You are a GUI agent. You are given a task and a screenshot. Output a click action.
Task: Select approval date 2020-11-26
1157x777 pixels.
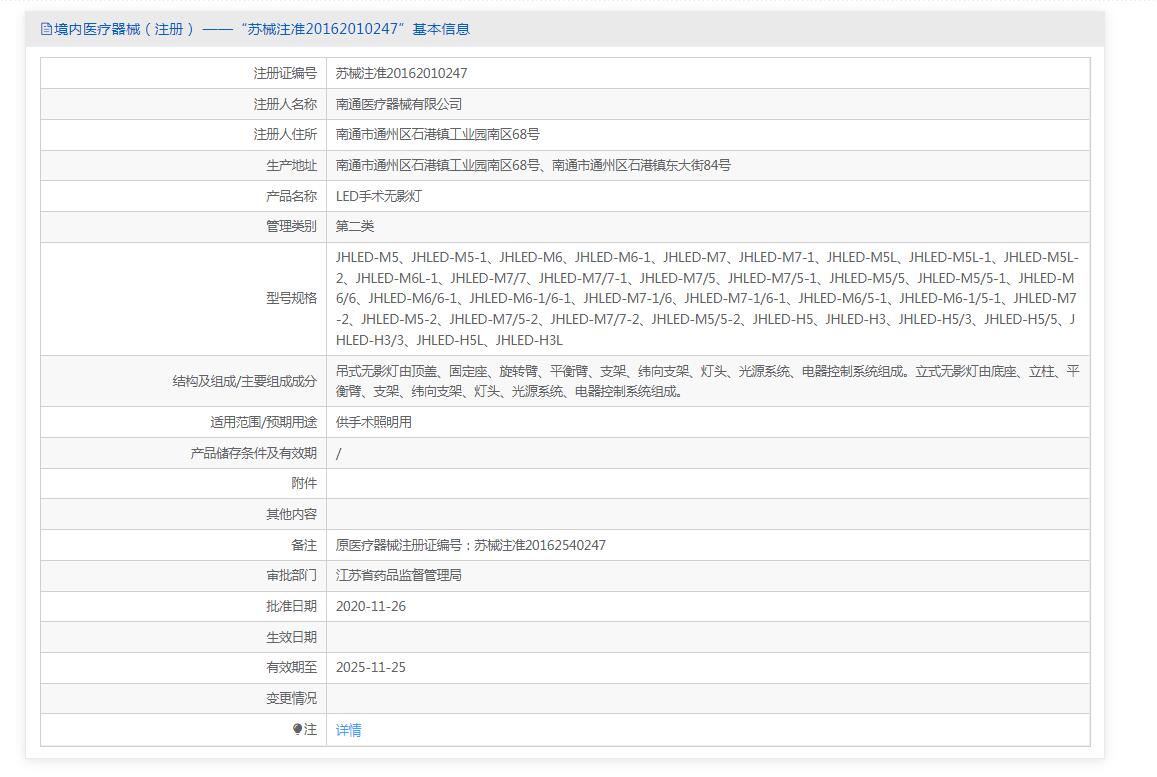click(x=370, y=607)
